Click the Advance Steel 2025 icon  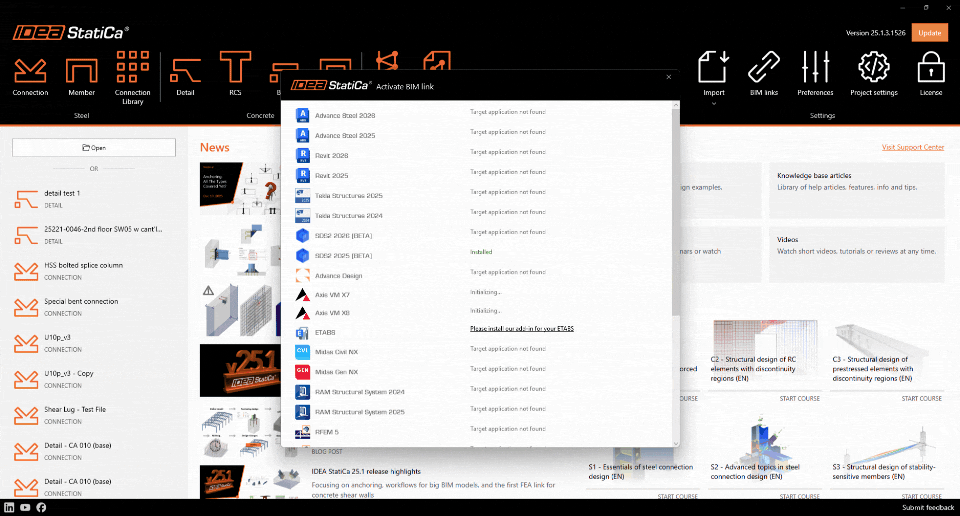pyautogui.click(x=302, y=135)
